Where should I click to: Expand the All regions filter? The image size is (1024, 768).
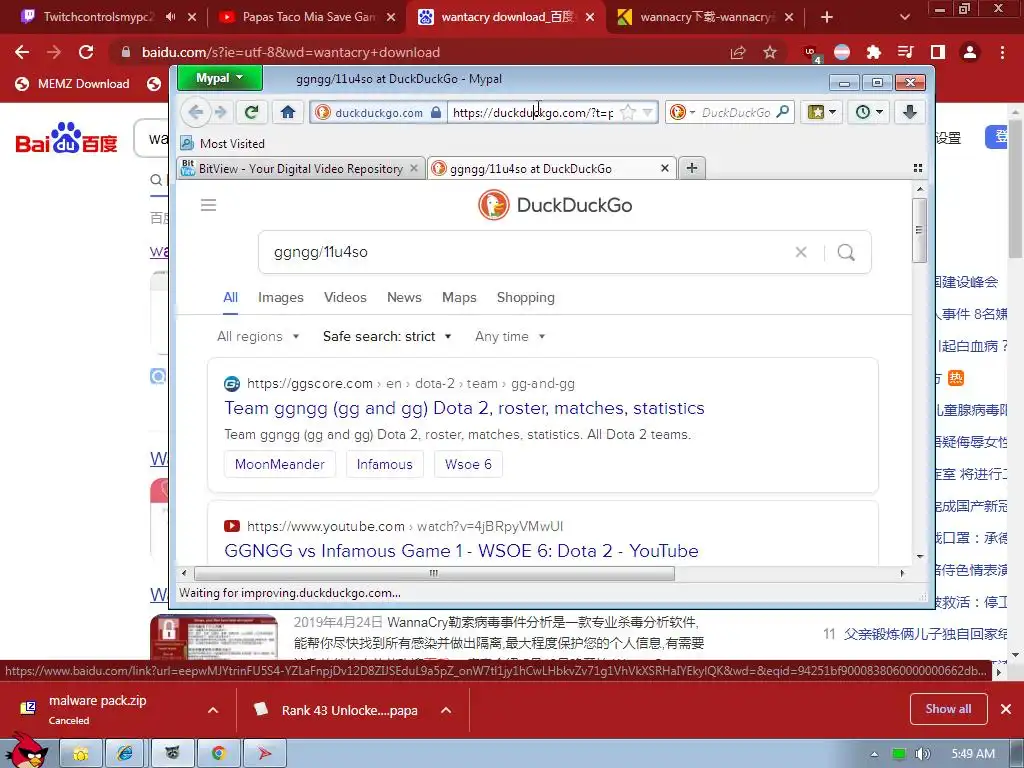[x=258, y=336]
